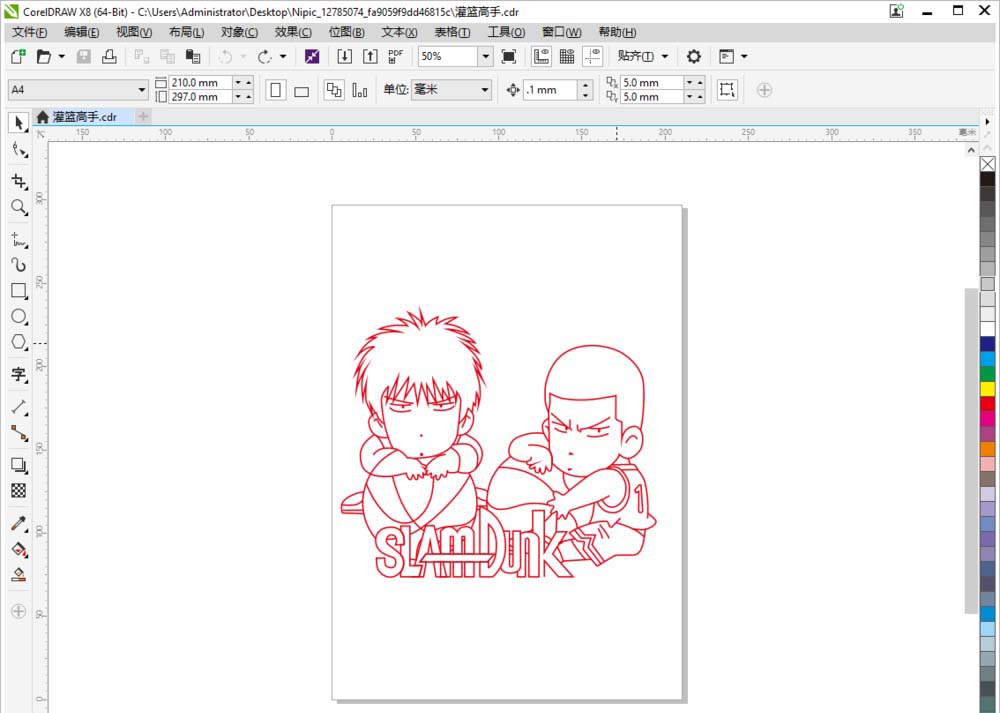This screenshot has height=713, width=1000.
Task: Click the New document icon
Action: pyautogui.click(x=18, y=56)
